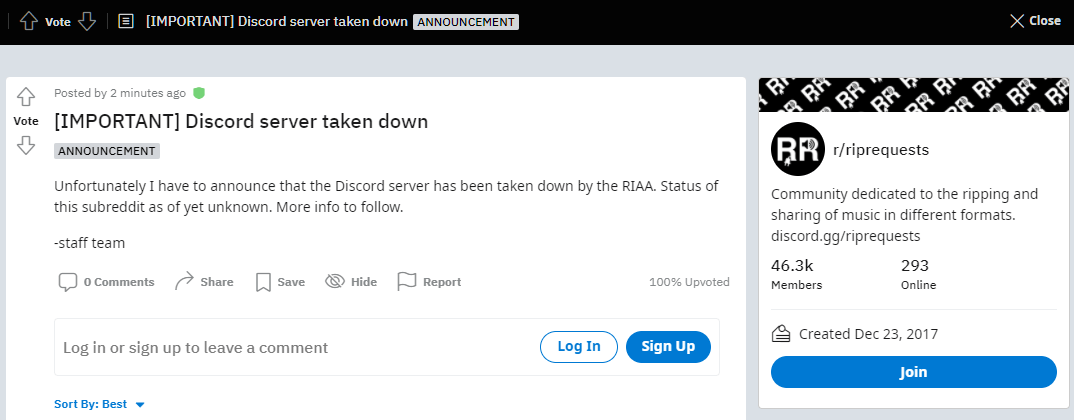Viewport: 1074px width, 420px height.
Task: Click the upvote arrow in the top black bar
Action: [x=28, y=21]
